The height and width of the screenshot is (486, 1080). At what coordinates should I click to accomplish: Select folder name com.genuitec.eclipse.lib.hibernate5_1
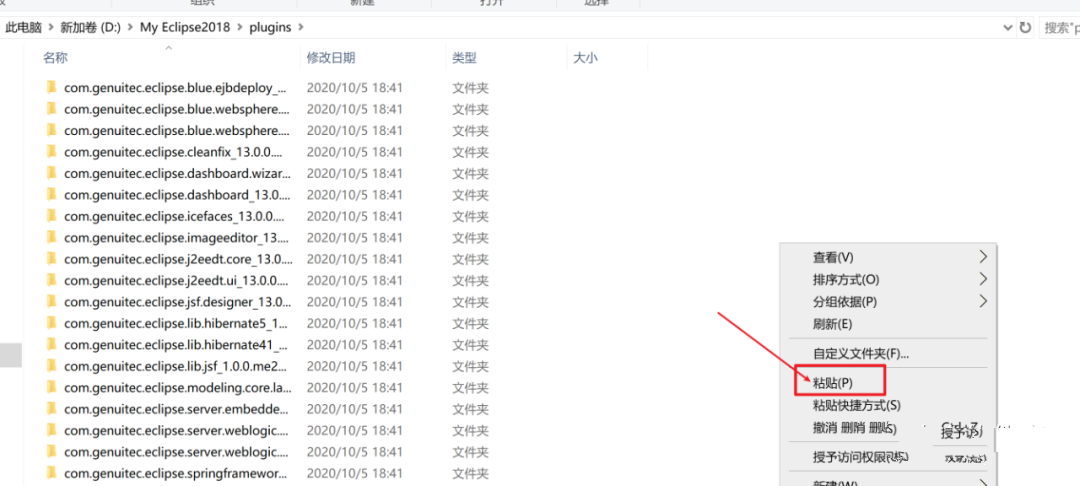(176, 323)
